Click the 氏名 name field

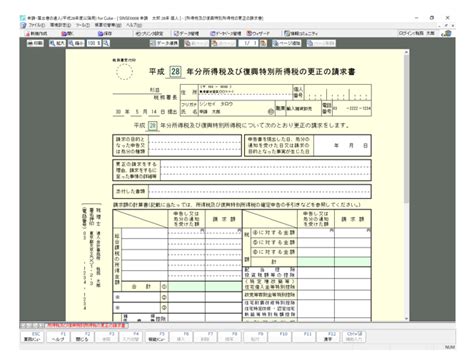coord(237,112)
